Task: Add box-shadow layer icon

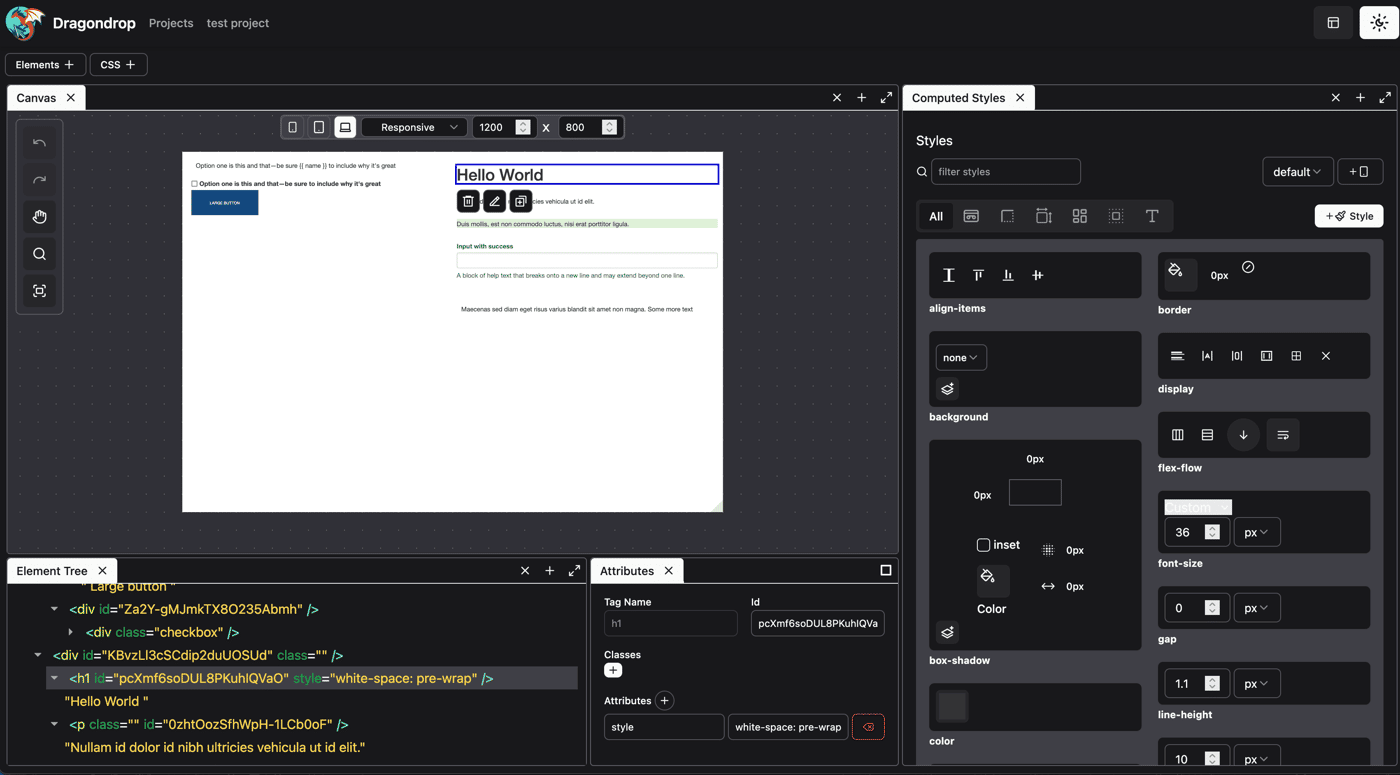Action: (948, 632)
